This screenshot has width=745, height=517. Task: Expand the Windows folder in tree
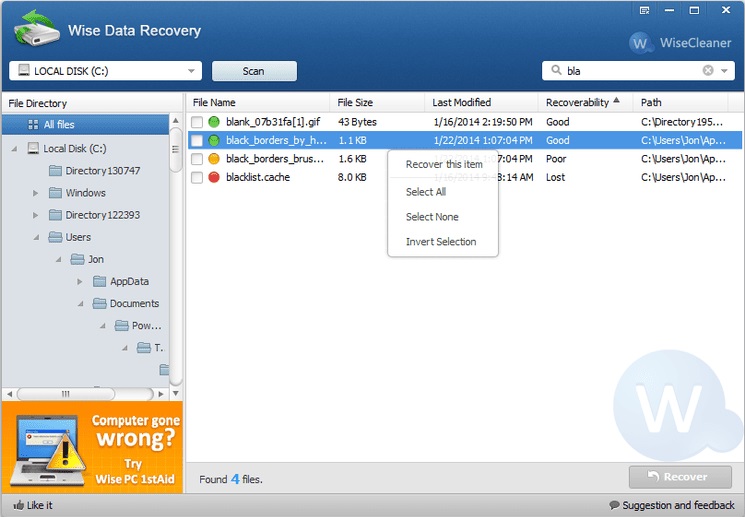point(35,193)
